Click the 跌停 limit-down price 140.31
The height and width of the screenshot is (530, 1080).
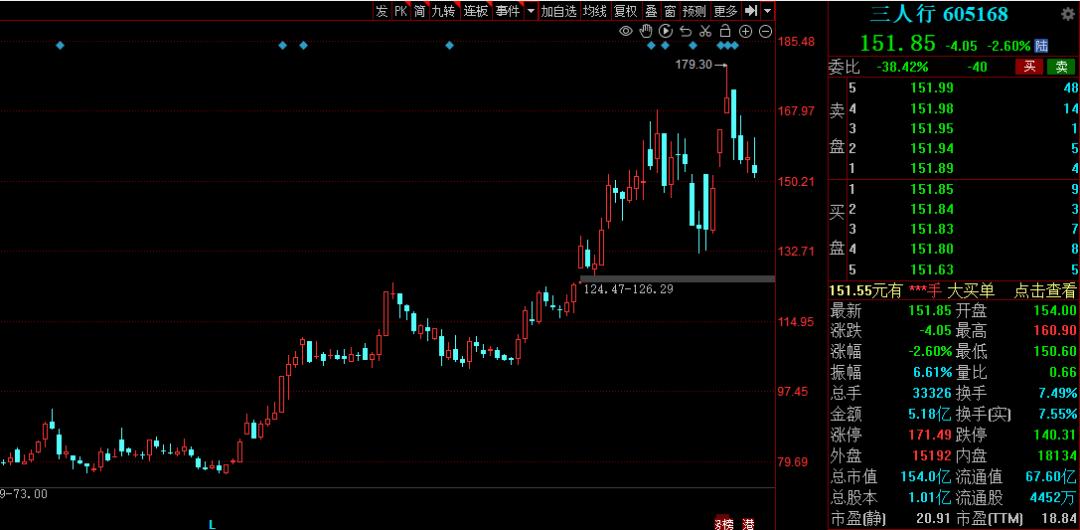tap(1054, 435)
